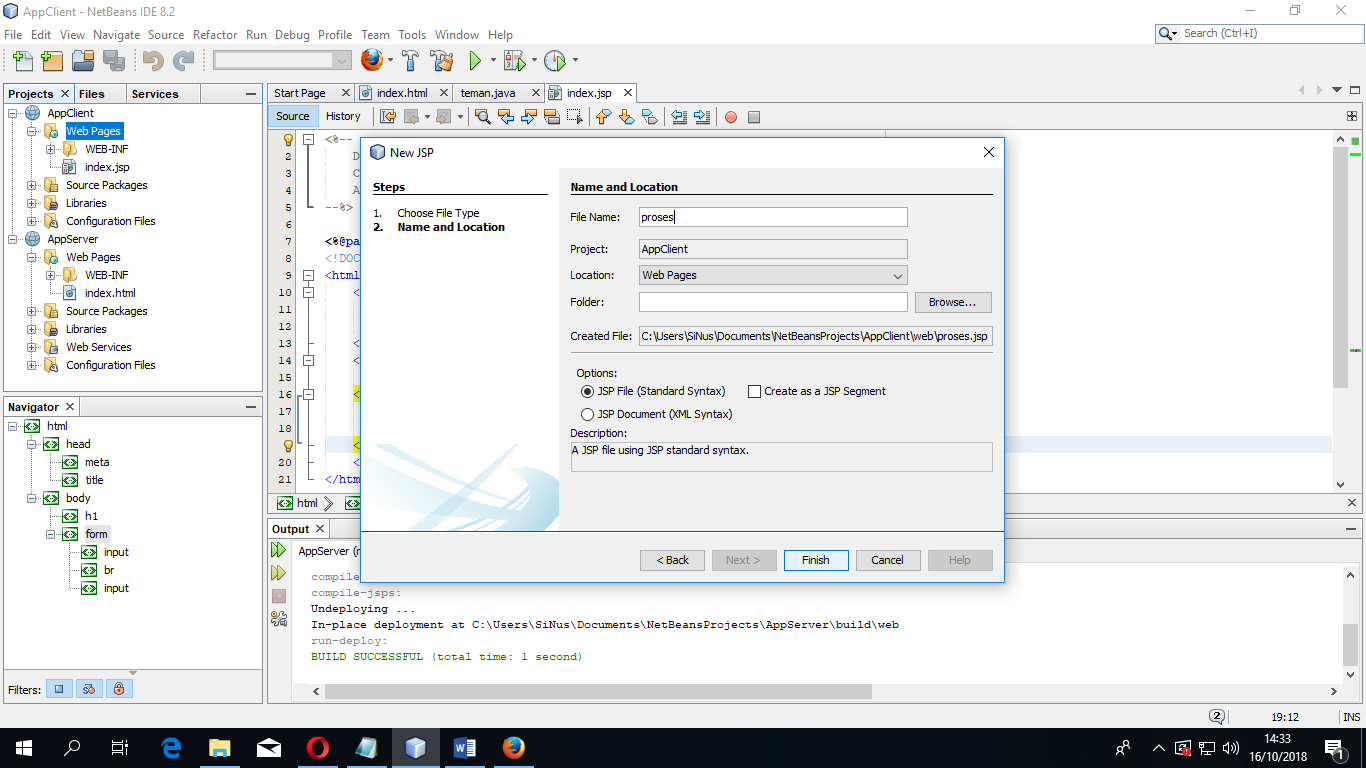Select JSP File (Standard Syntax) radio option
Viewport: 1366px width, 768px height.
[588, 391]
